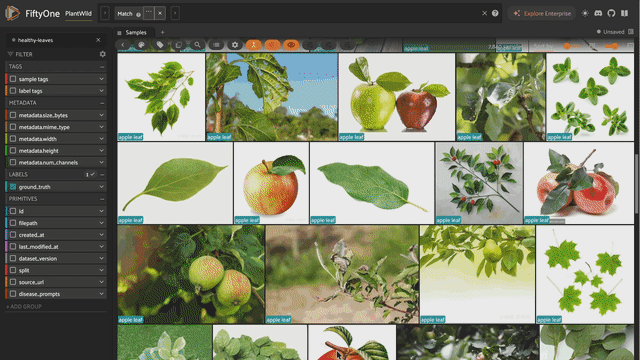Add stage before Match arrow
The height and width of the screenshot is (360, 640).
tap(105, 13)
